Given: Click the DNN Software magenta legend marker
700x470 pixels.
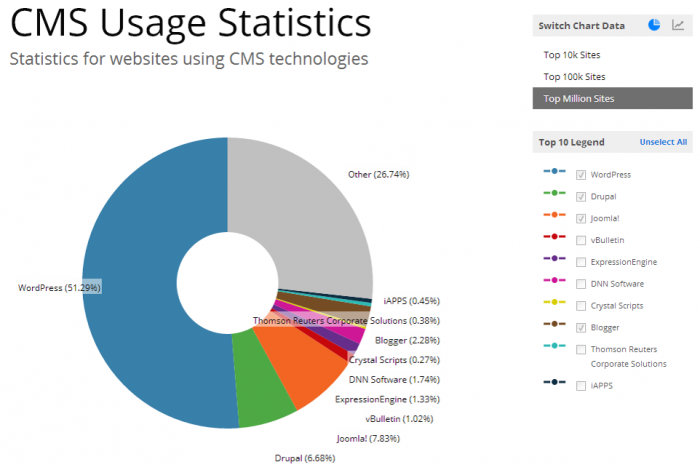Looking at the screenshot, I should click(554, 280).
